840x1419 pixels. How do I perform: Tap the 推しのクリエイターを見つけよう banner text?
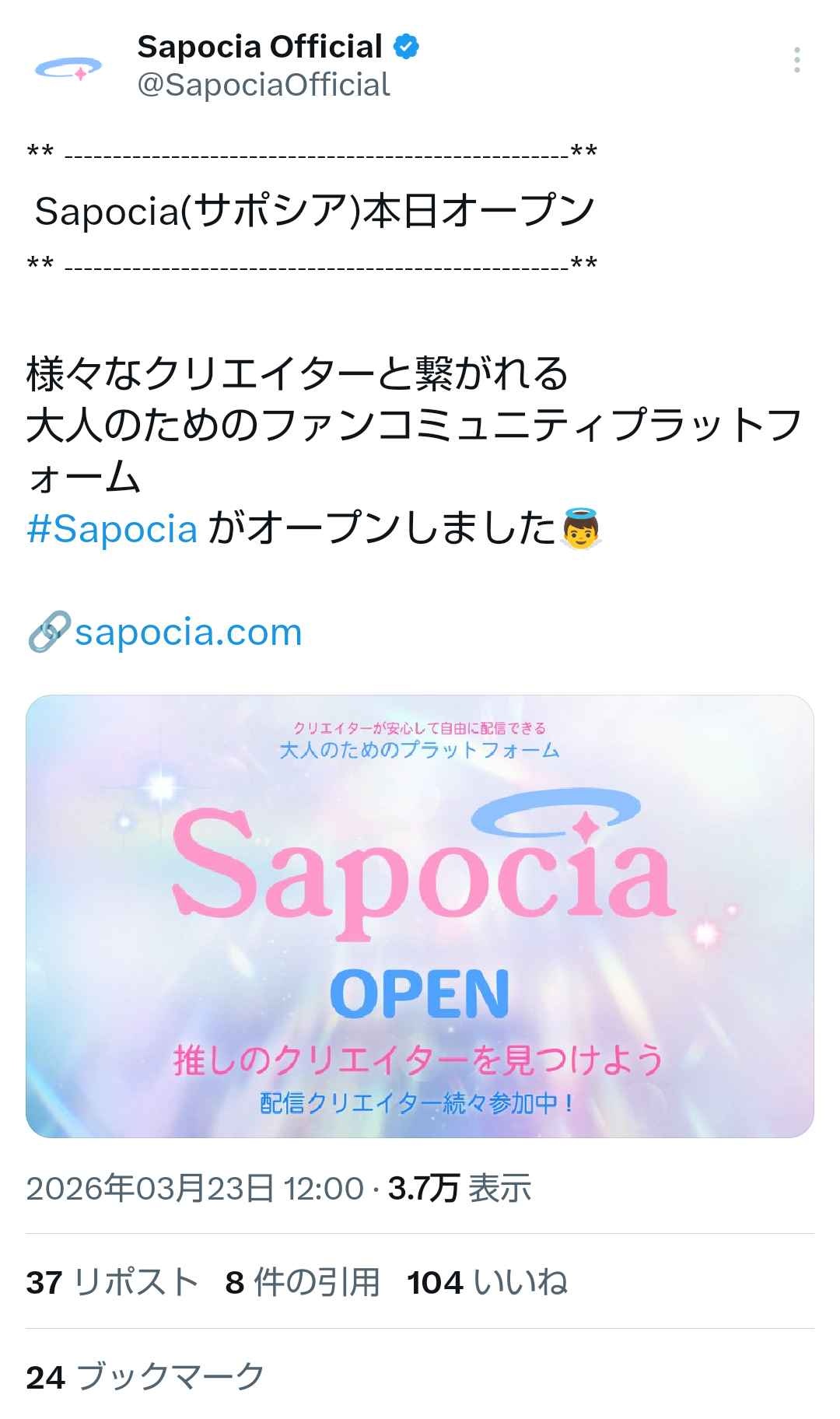click(x=418, y=1060)
